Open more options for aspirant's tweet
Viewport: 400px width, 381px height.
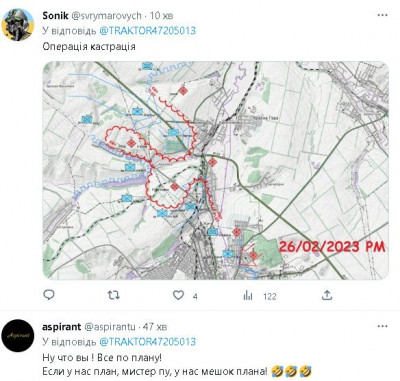(382, 326)
